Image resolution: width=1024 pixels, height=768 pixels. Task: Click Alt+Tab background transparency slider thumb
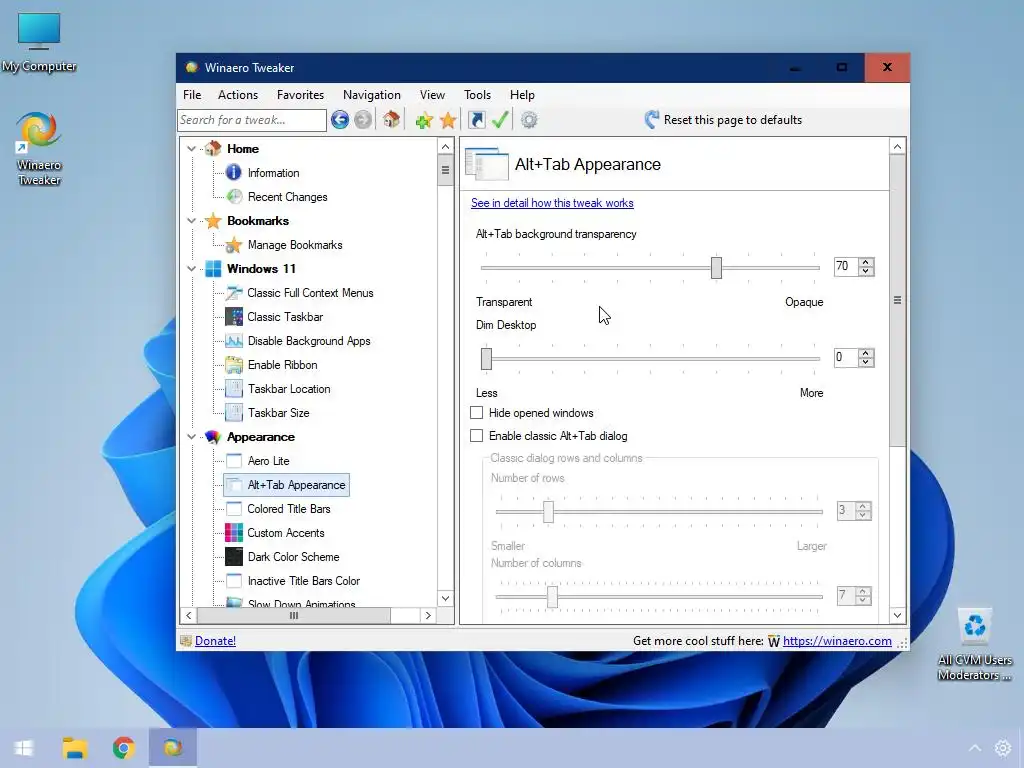pos(716,267)
